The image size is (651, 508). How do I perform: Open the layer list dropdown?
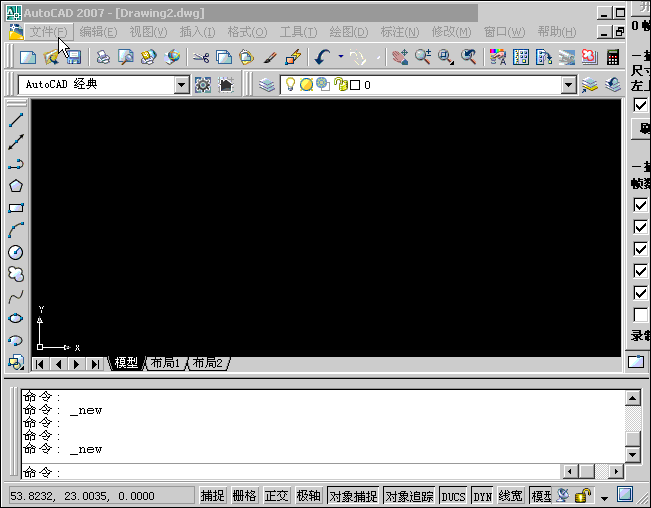pos(568,85)
